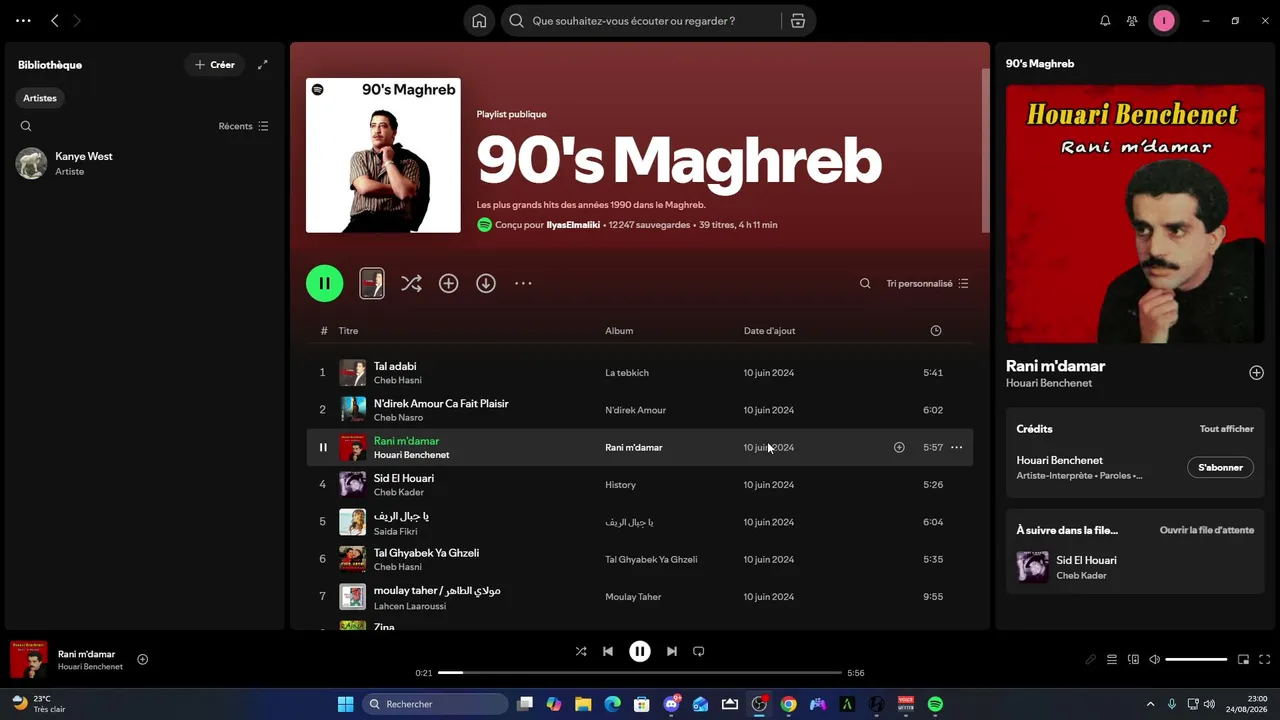Select the Sid El Houari track title

coord(404,478)
